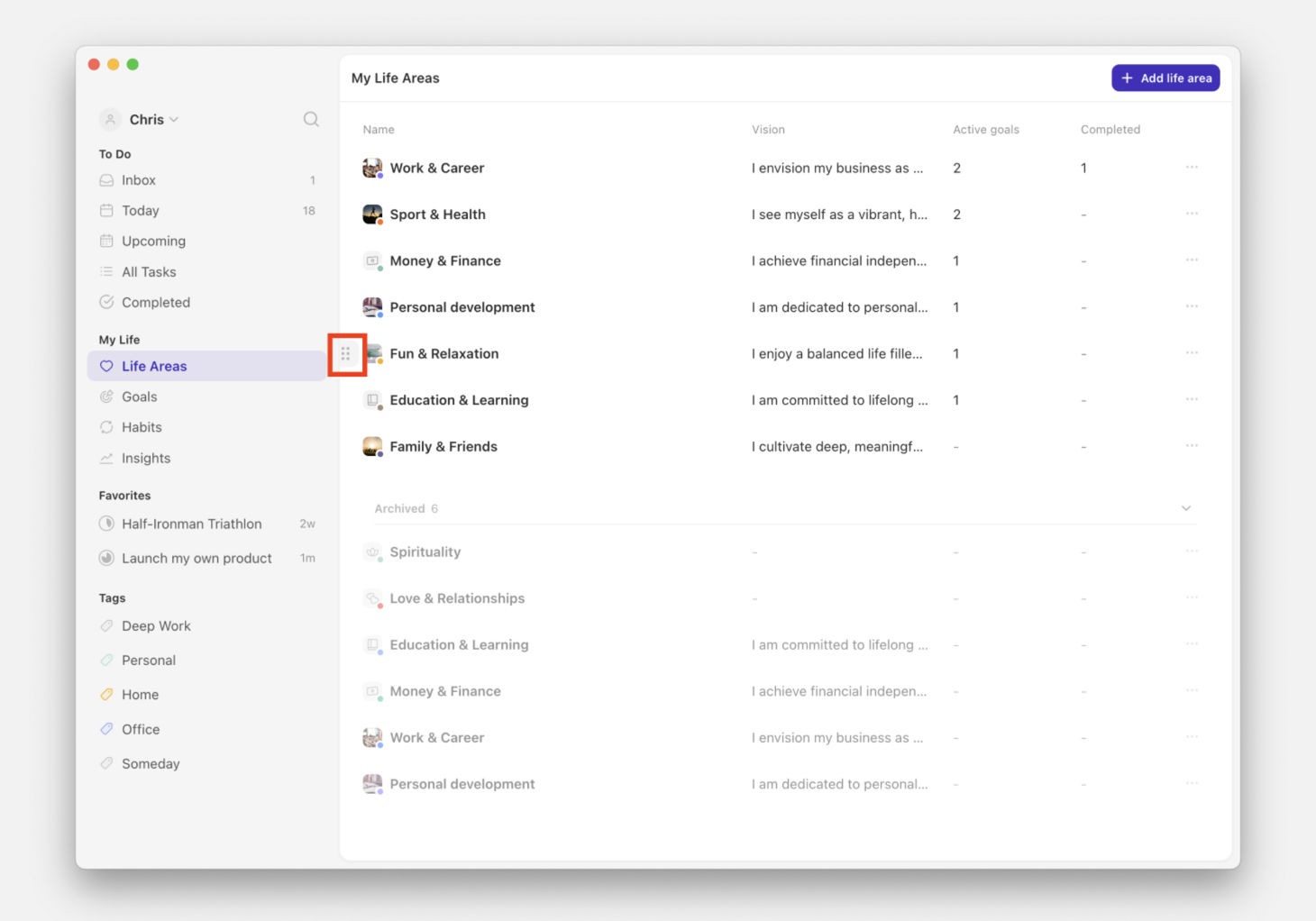
Task: Open archived Love & Relationships
Action: tap(457, 598)
